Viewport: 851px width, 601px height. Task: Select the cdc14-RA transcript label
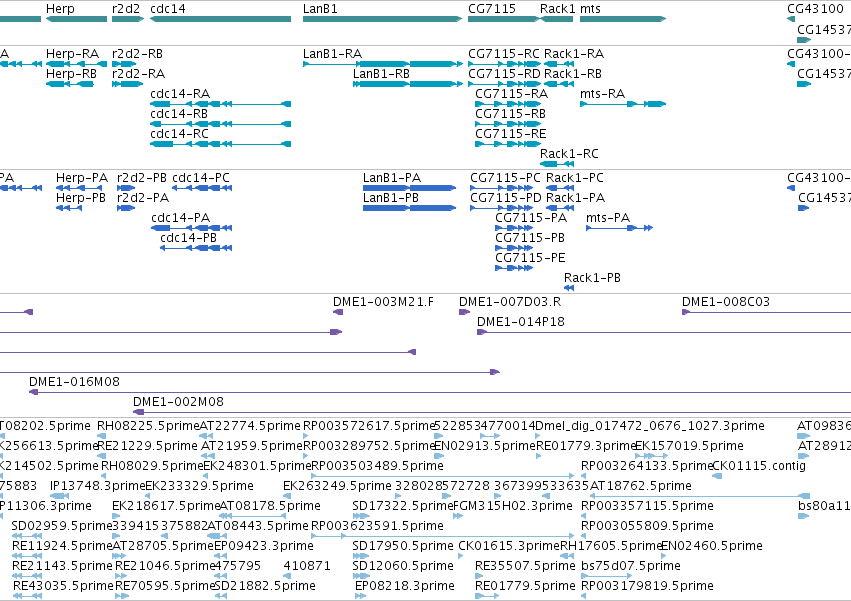click(180, 94)
